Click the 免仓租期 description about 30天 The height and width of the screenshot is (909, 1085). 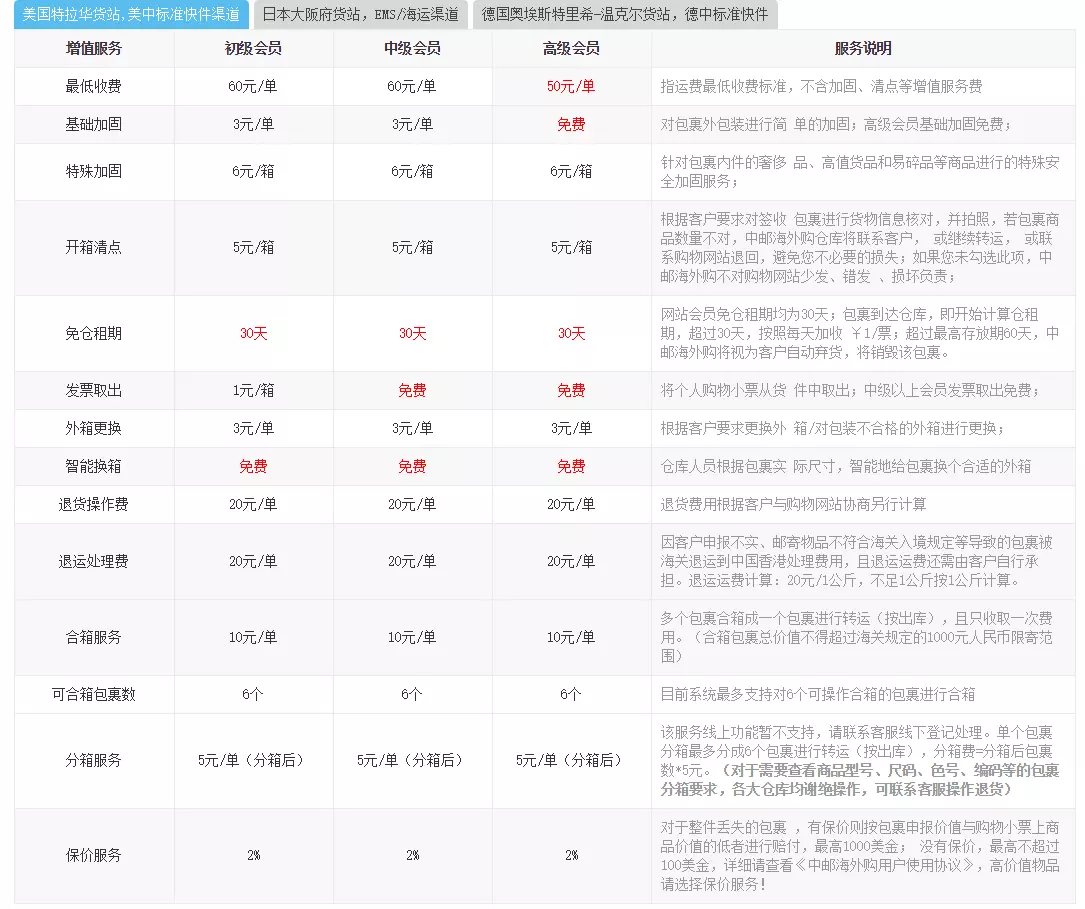pyautogui.click(x=859, y=333)
